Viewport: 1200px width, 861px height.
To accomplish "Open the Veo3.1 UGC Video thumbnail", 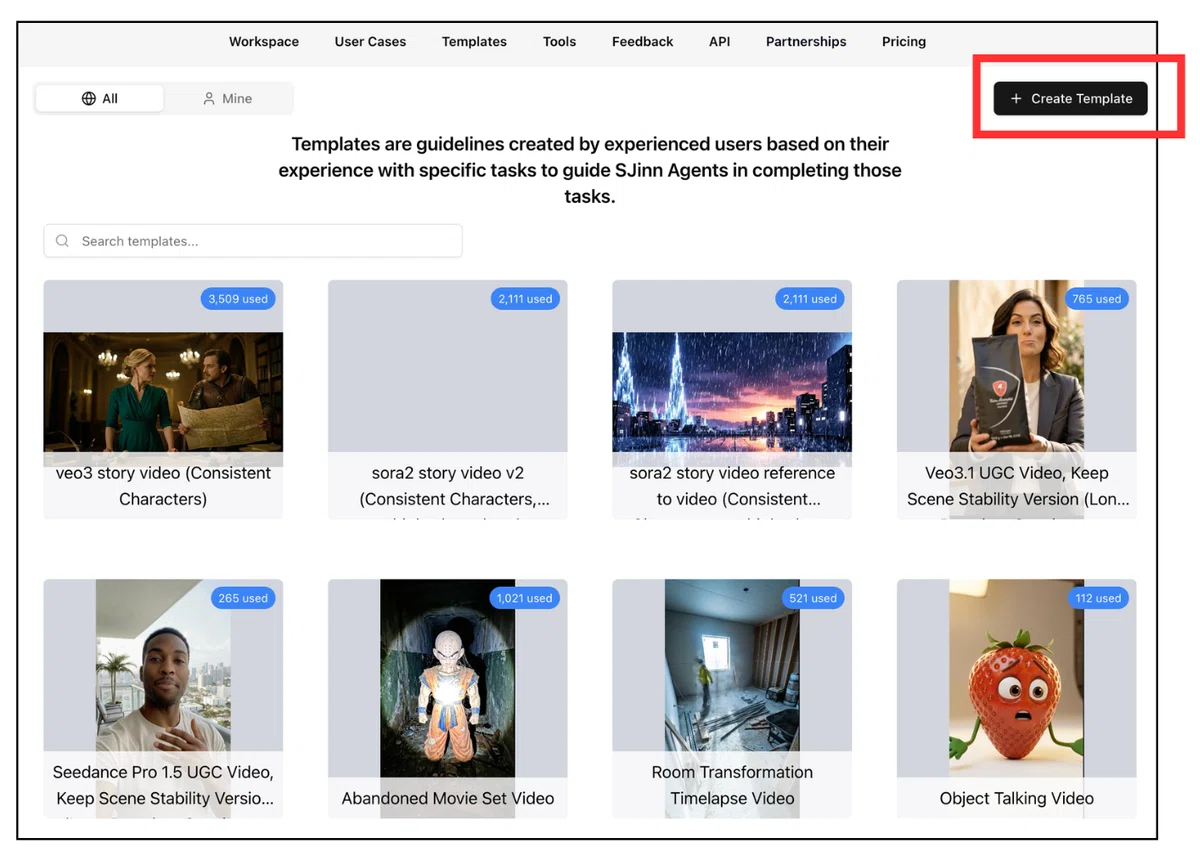I will pyautogui.click(x=1016, y=366).
